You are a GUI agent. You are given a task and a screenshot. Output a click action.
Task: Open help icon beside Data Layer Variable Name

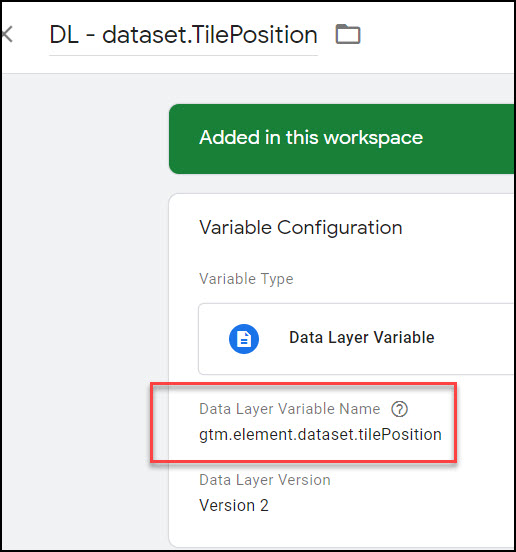pyautogui.click(x=399, y=409)
